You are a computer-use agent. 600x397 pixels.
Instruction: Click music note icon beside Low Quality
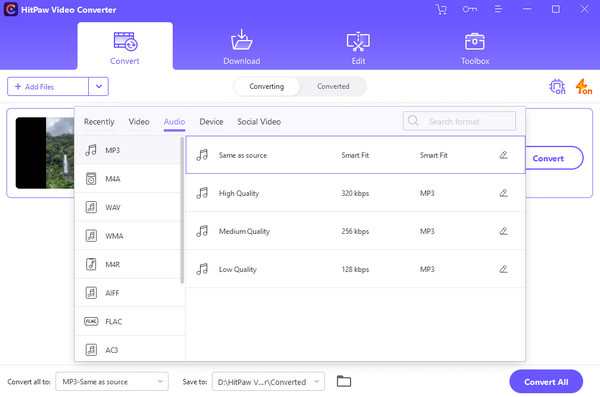[202, 269]
